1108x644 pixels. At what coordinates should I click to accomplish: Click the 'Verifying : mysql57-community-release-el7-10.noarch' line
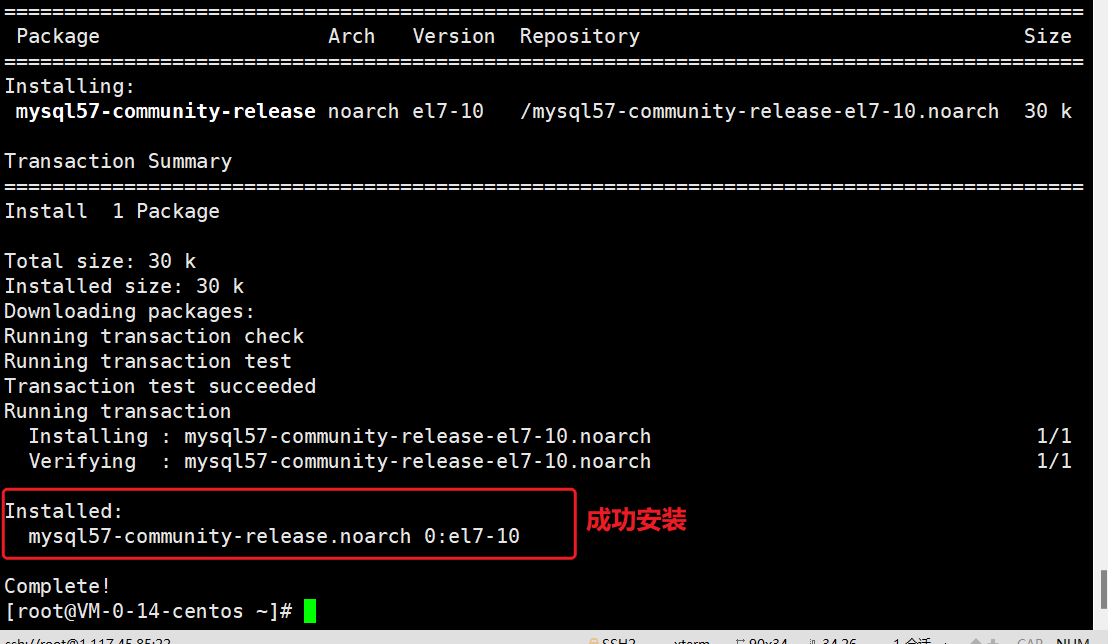click(339, 461)
